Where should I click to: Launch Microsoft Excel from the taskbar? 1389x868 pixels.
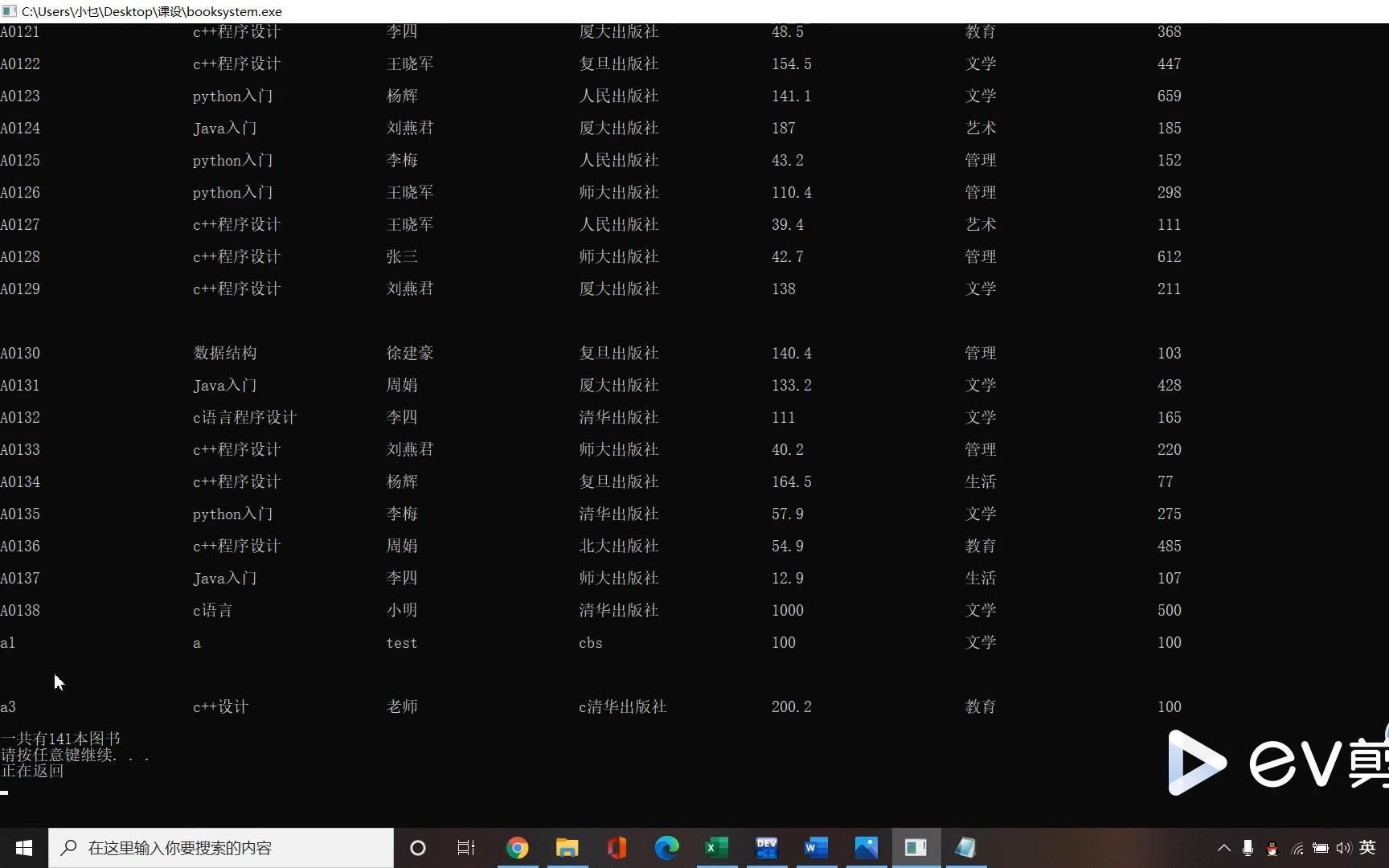[x=716, y=847]
